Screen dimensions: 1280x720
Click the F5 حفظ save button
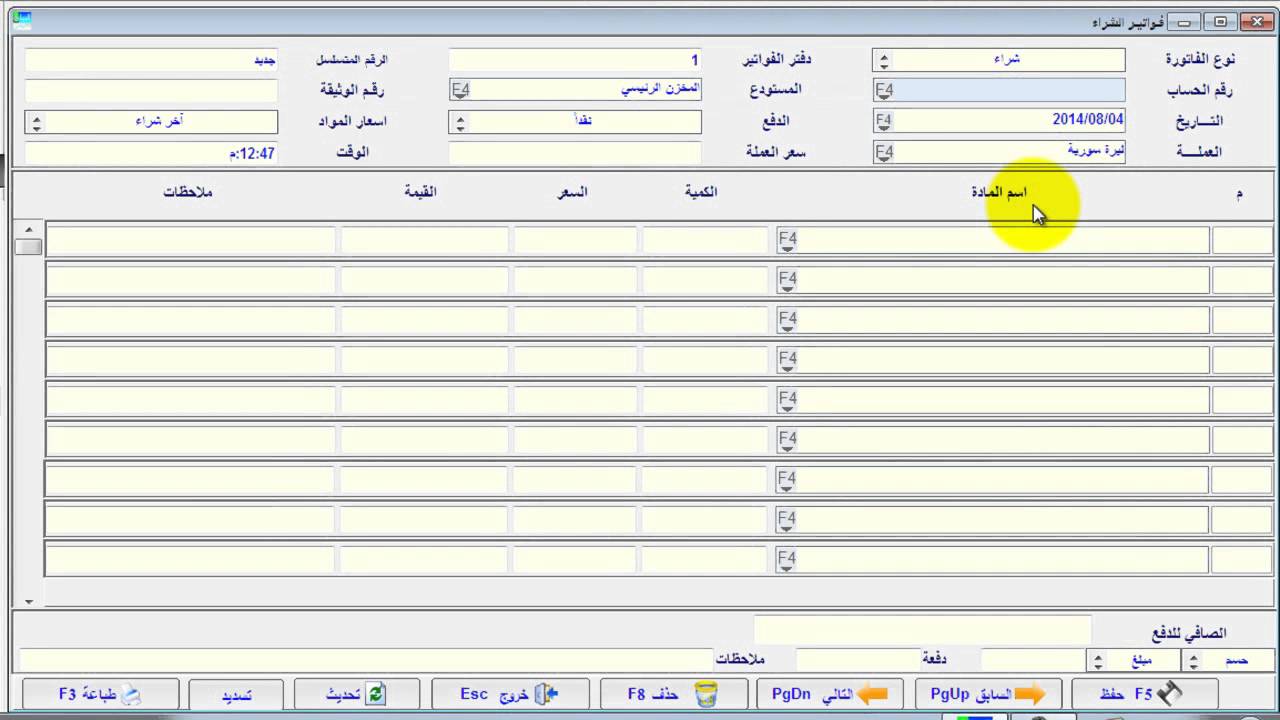click(1144, 694)
